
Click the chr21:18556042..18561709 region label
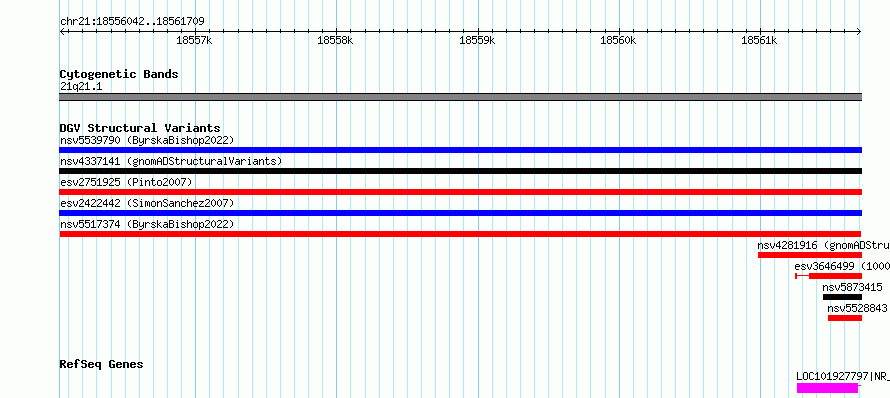tap(132, 22)
